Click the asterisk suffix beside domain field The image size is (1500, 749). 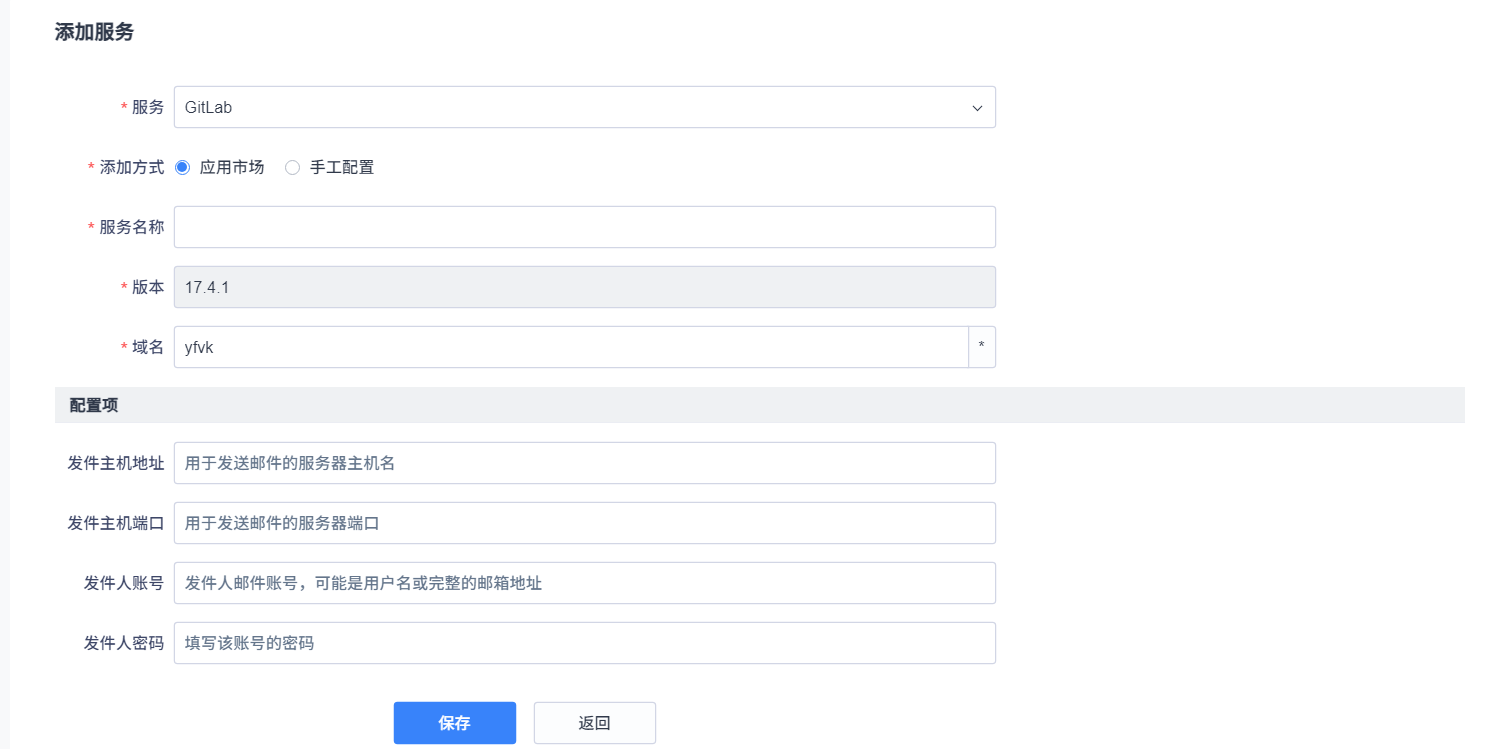pyautogui.click(x=982, y=347)
